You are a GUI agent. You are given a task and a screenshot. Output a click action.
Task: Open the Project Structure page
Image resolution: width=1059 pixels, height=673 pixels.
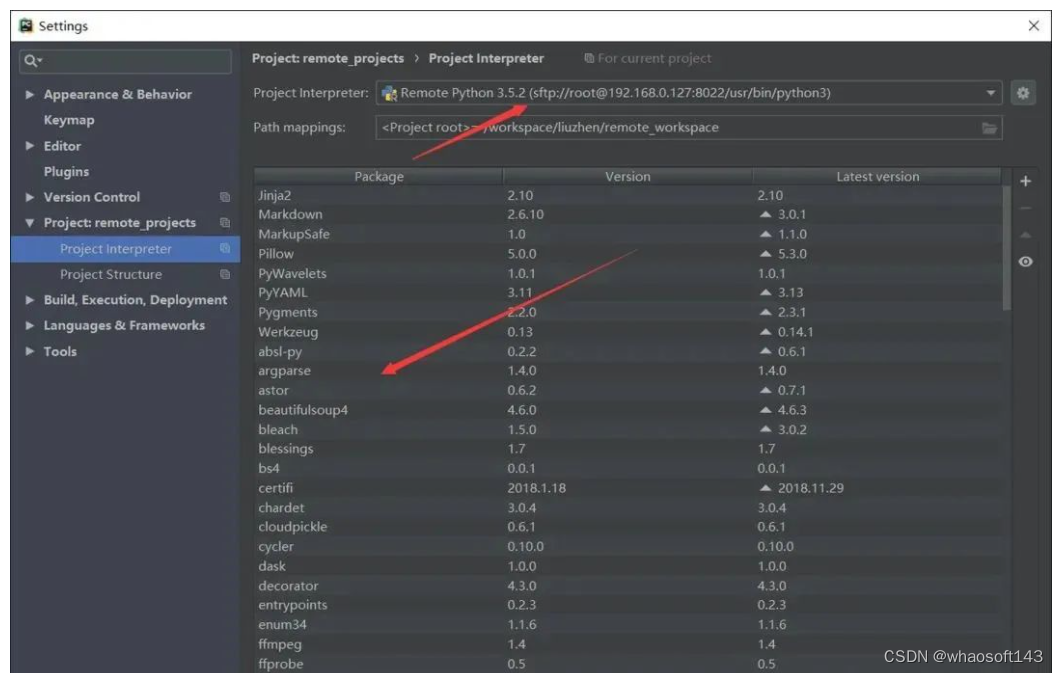click(111, 274)
